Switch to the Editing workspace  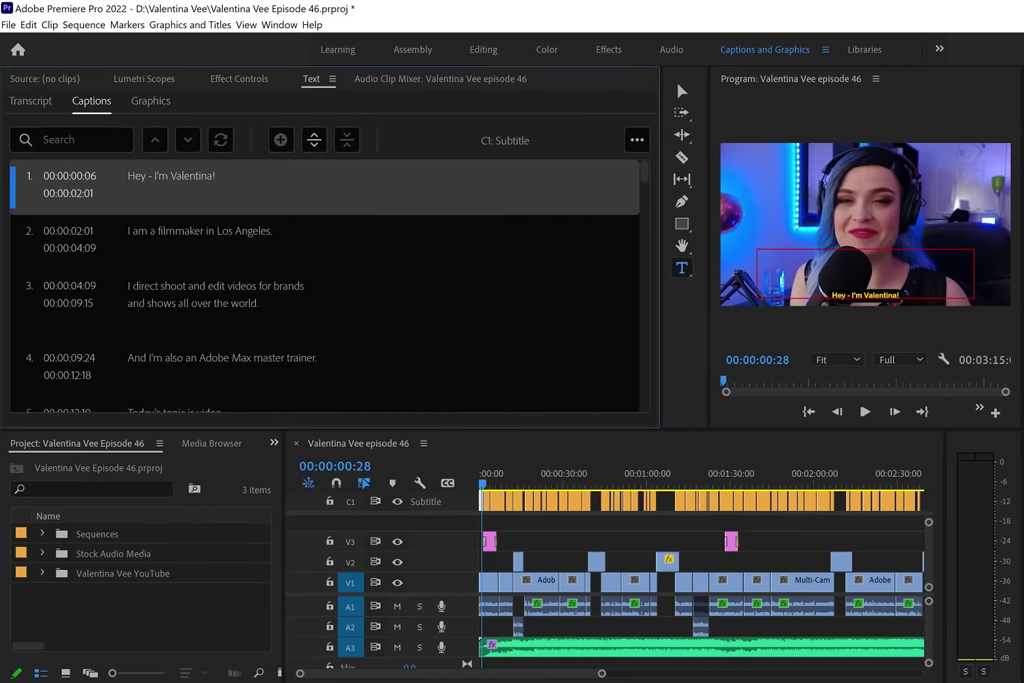pyautogui.click(x=483, y=50)
